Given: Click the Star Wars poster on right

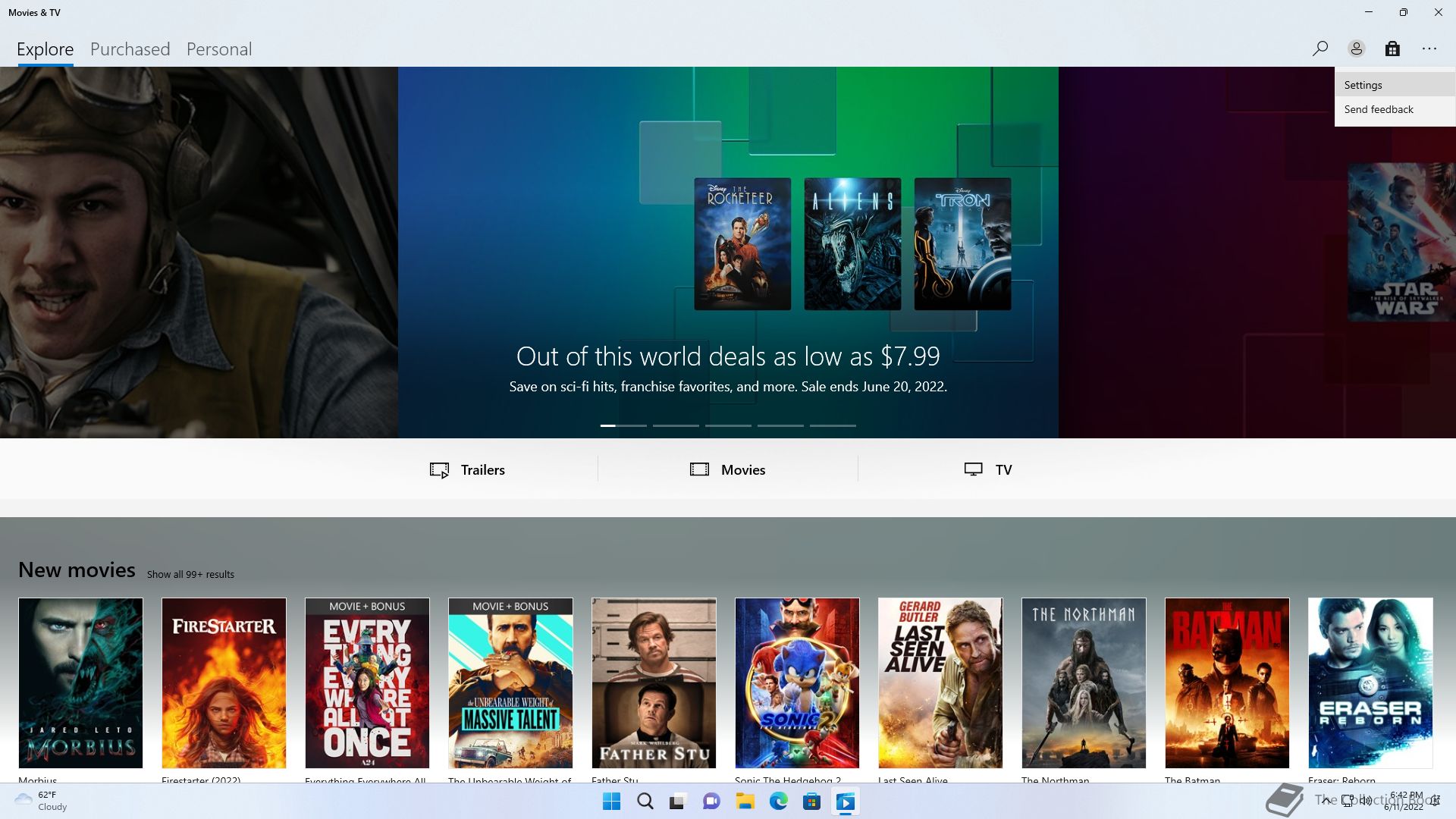Looking at the screenshot, I should click(1401, 242).
